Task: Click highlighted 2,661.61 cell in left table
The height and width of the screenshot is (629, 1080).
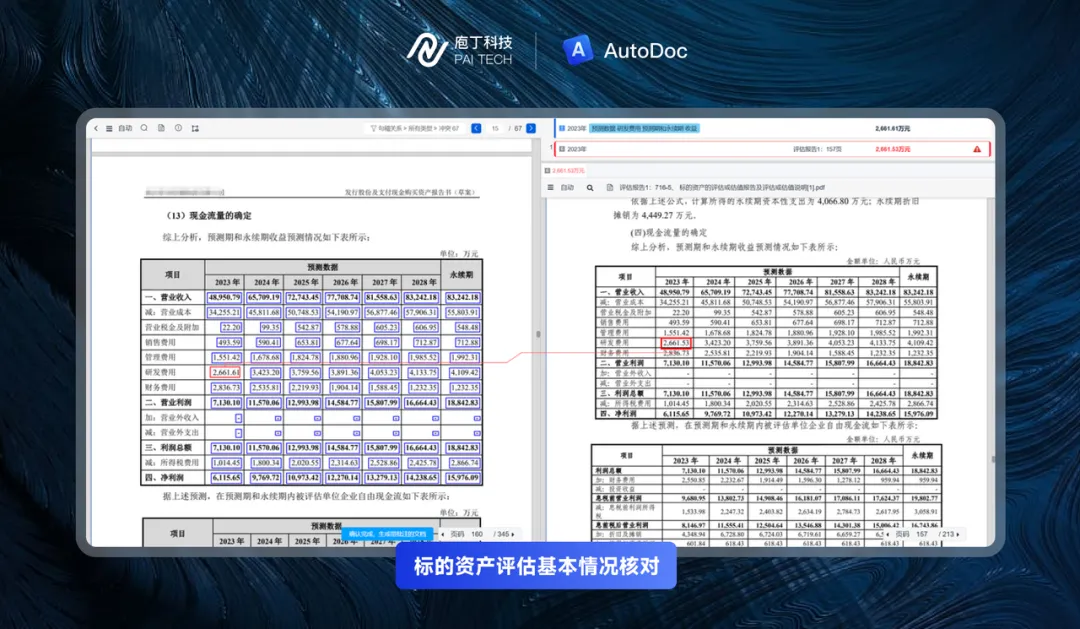Action: (225, 372)
